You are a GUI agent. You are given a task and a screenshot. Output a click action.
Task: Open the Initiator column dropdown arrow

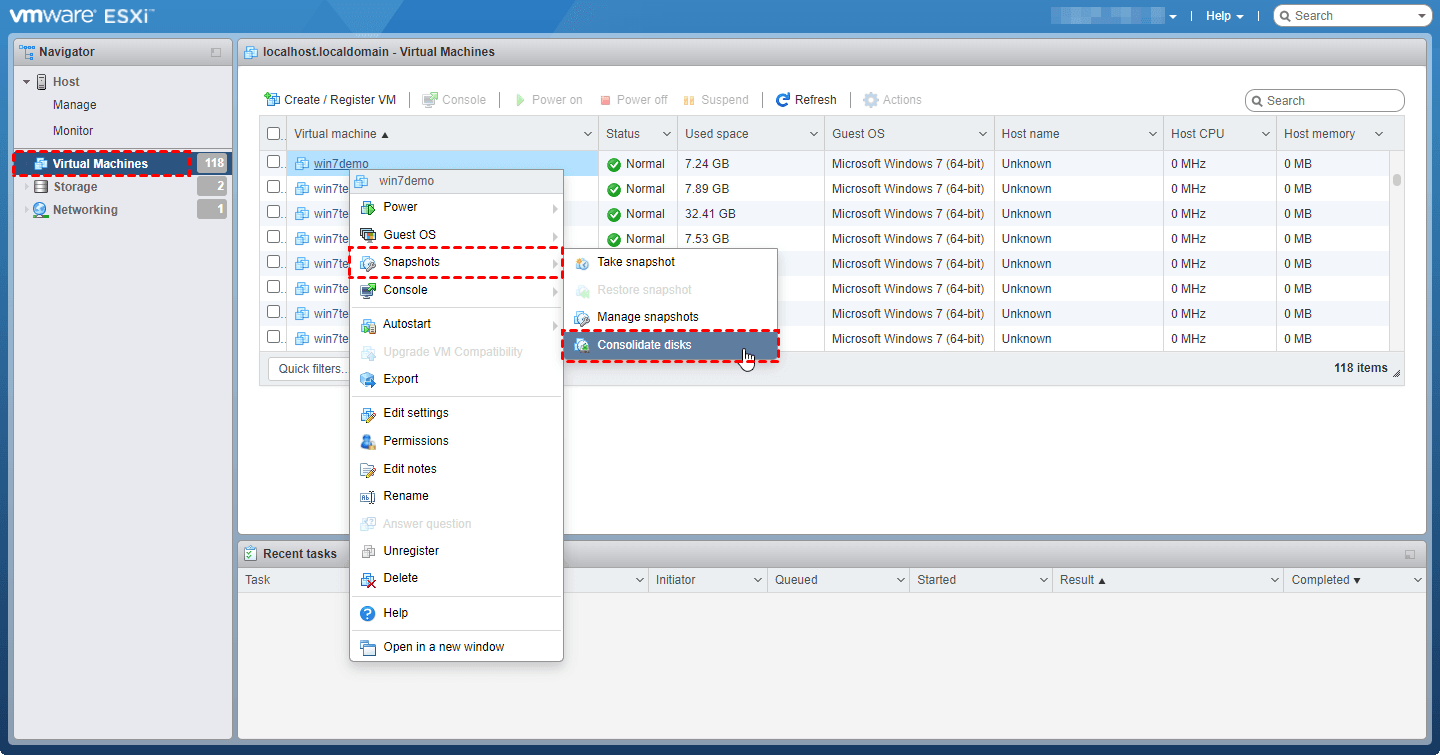(x=757, y=580)
